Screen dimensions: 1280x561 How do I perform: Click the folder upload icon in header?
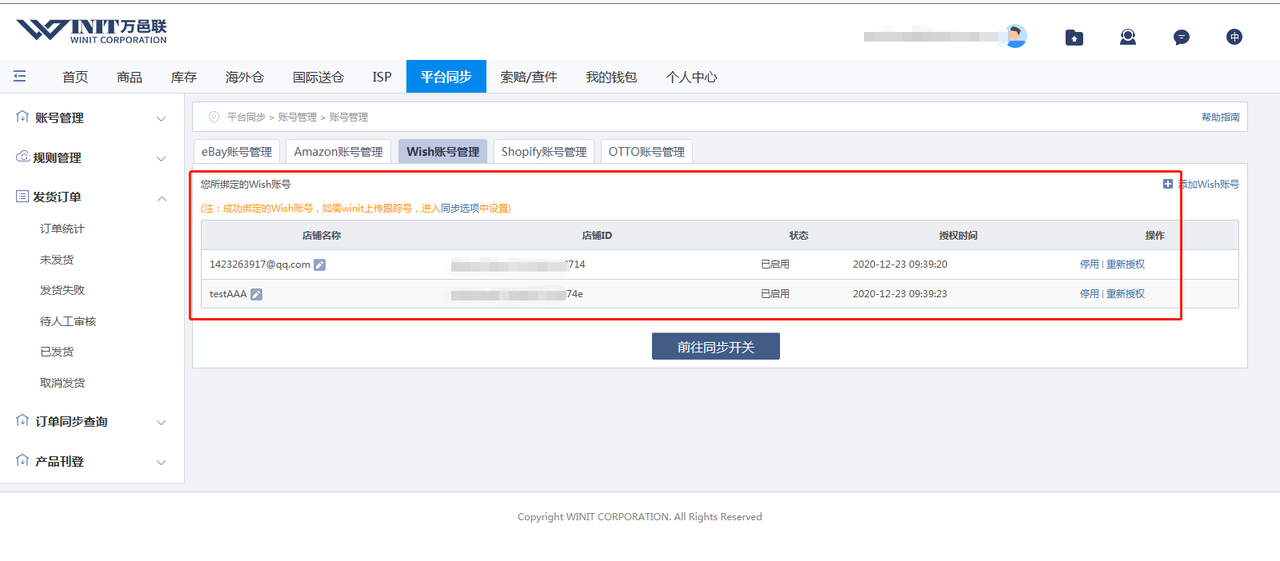(x=1074, y=37)
